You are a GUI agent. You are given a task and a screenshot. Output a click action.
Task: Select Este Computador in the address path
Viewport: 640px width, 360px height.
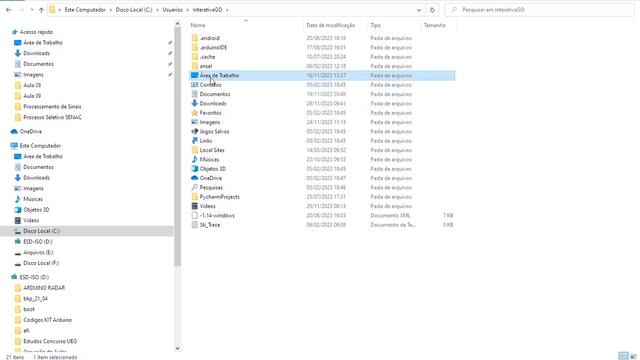pos(85,10)
